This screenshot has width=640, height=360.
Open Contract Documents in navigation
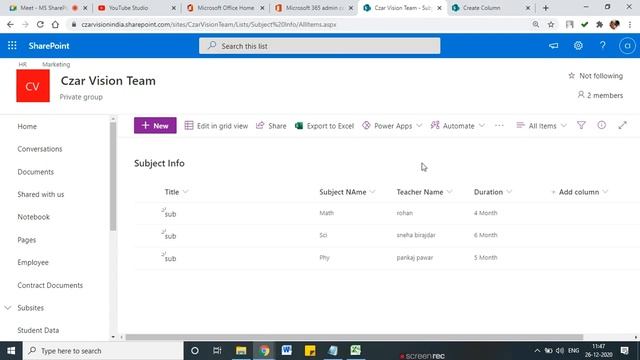(50, 285)
